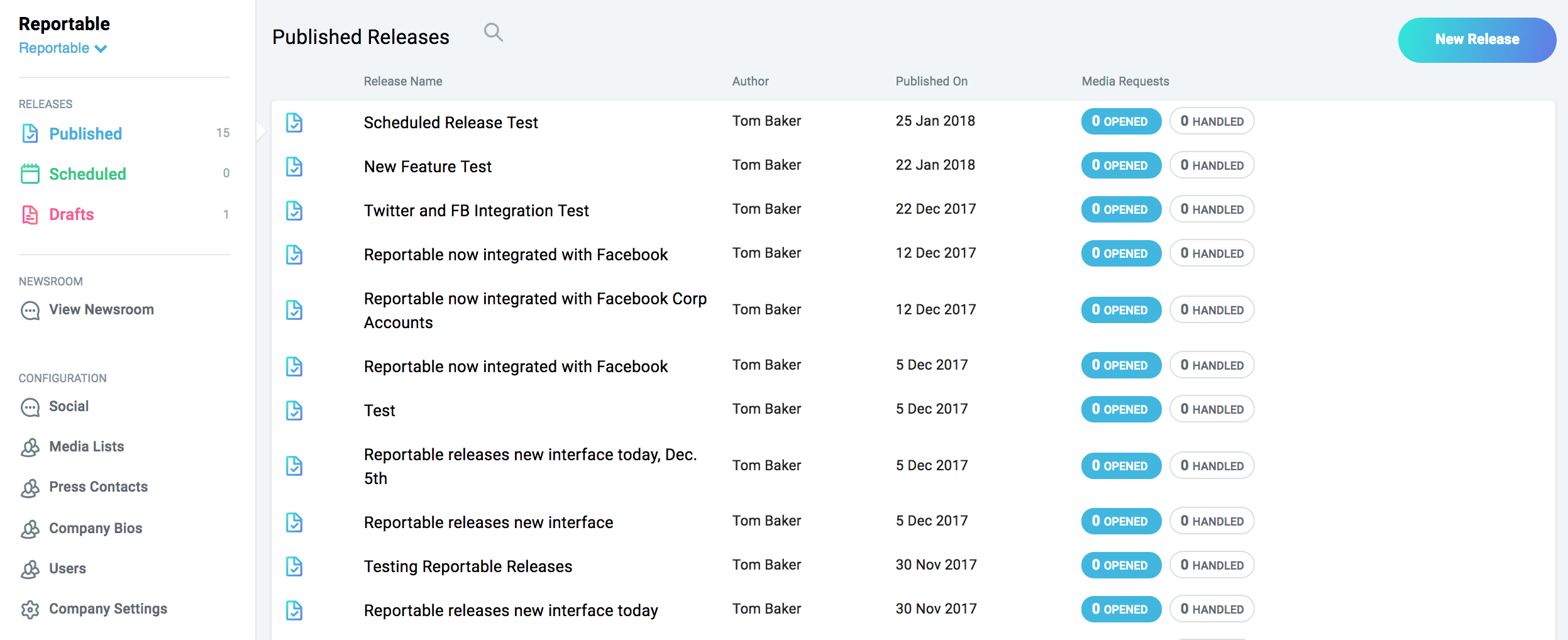
Task: Click the Media Requests column header
Action: pyautogui.click(x=1125, y=81)
